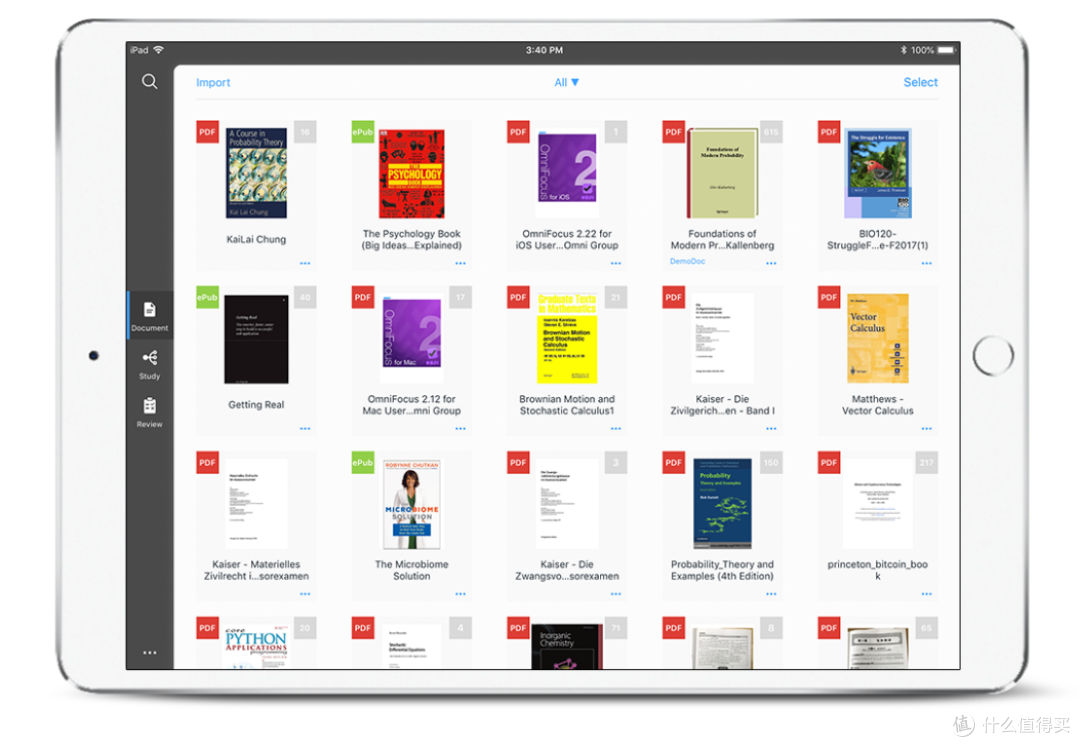Click the PDF badge on princeton_bitcoin_book
The width and height of the screenshot is (1080, 747).
(829, 462)
